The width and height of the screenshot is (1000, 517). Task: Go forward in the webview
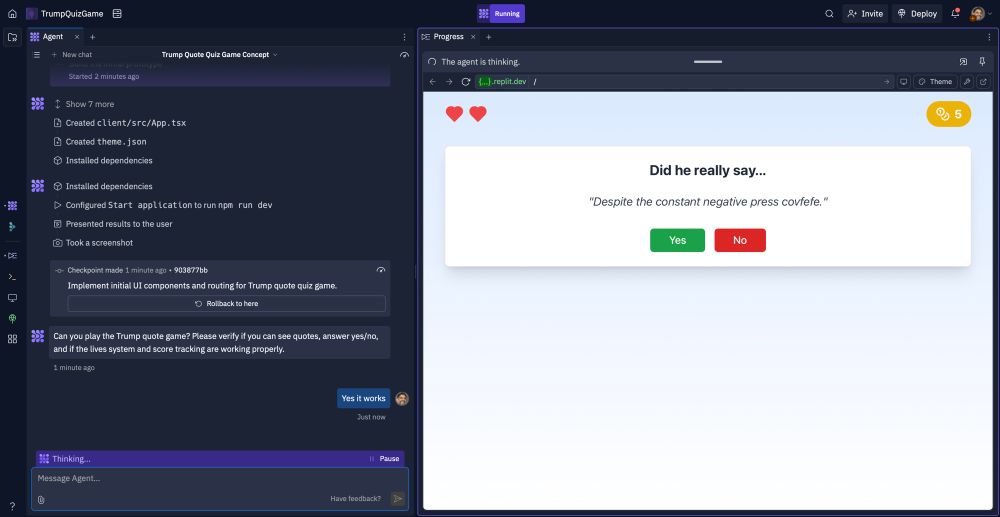coord(449,82)
